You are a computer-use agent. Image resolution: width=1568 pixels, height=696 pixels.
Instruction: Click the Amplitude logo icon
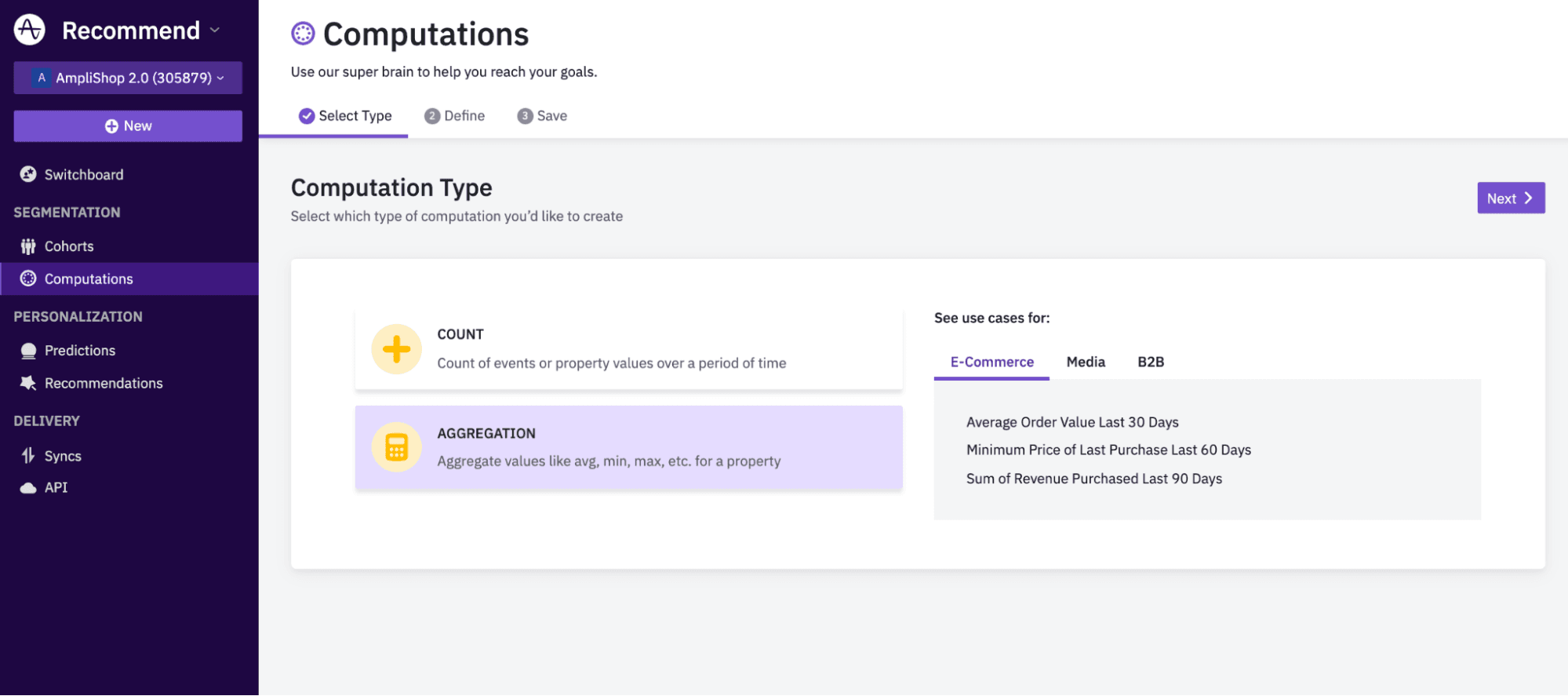30,30
